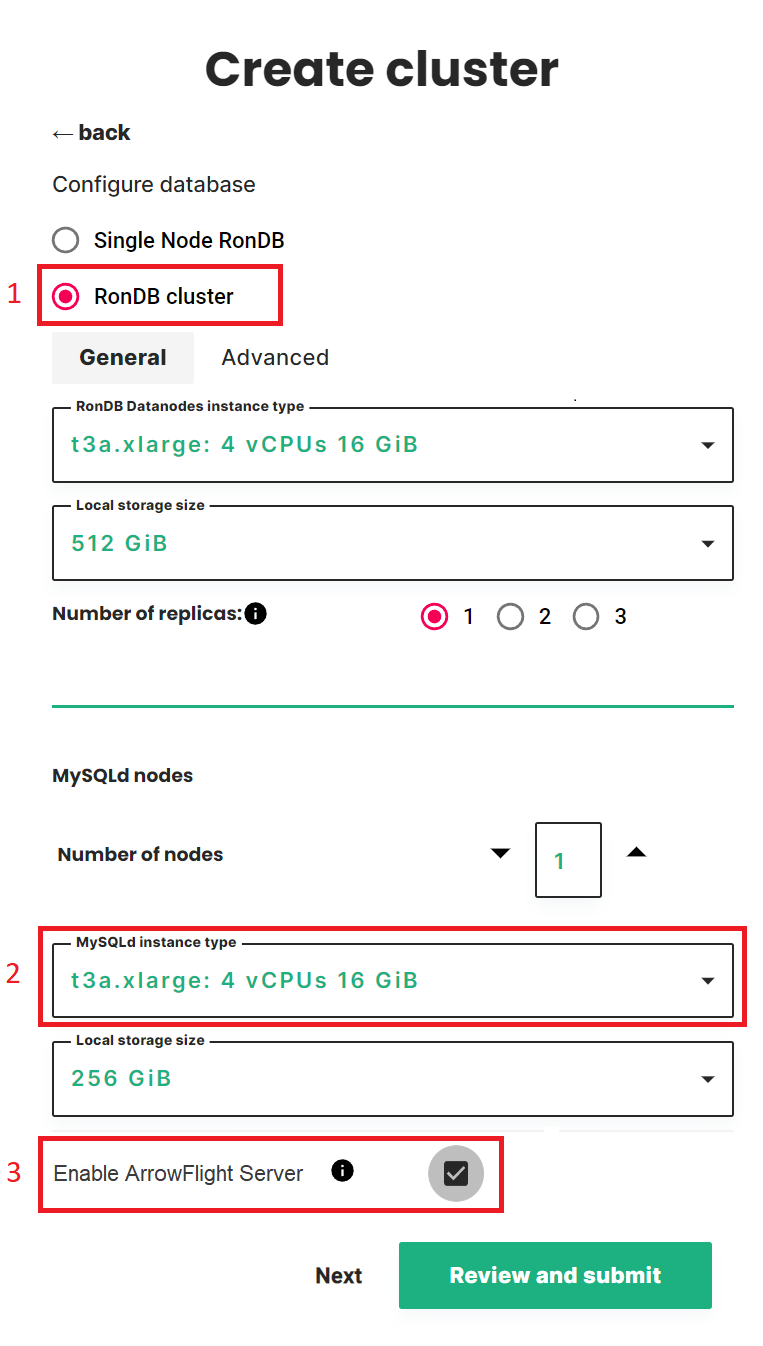Click the Next link
This screenshot has width=763, height=1346.
click(338, 1275)
